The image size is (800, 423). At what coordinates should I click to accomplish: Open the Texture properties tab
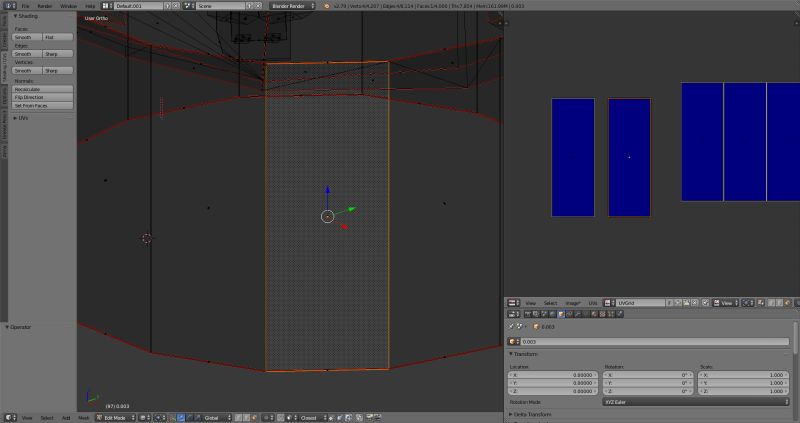pos(603,314)
